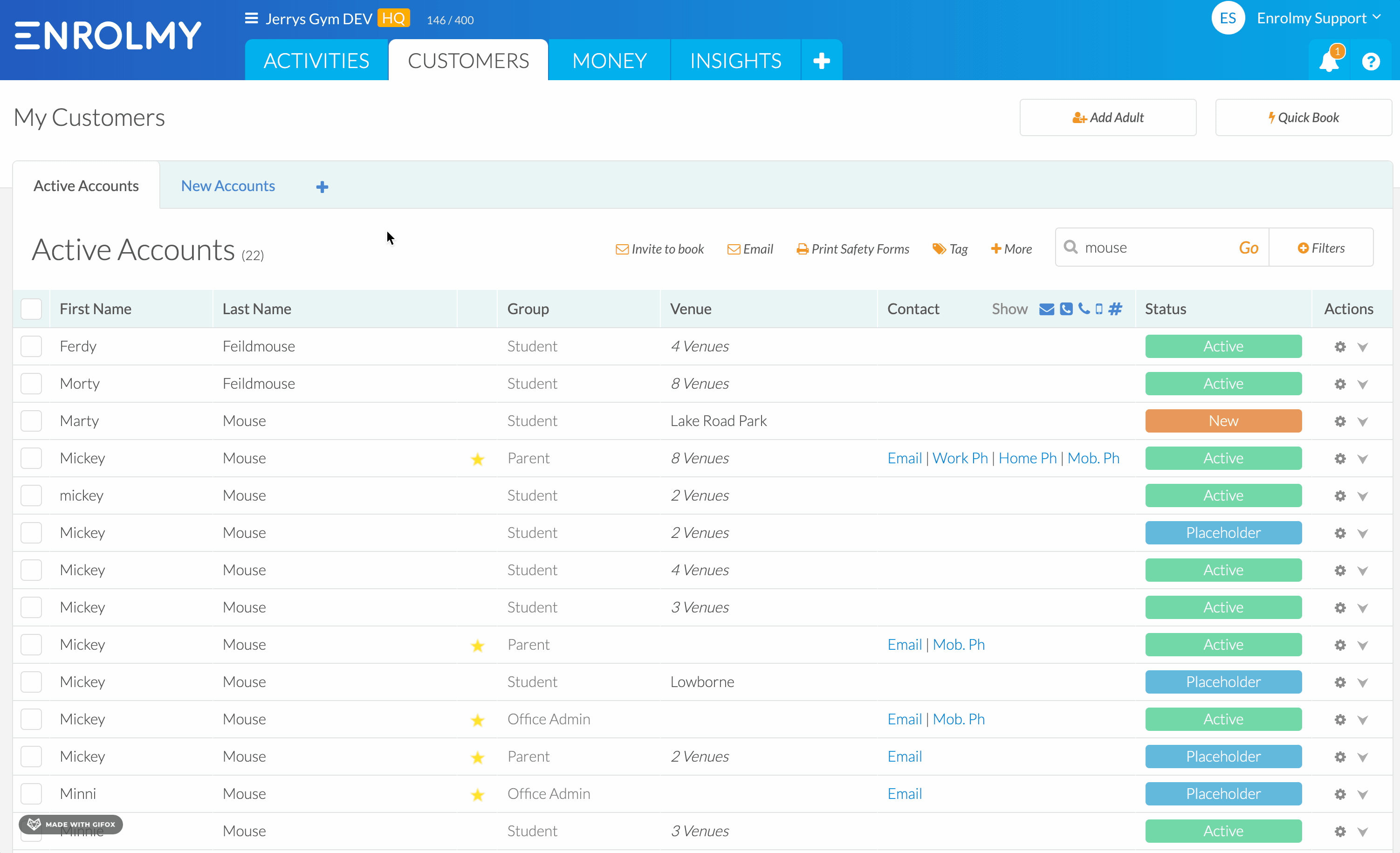Select the Active Accounts tab
The height and width of the screenshot is (853, 1400).
[x=86, y=186]
